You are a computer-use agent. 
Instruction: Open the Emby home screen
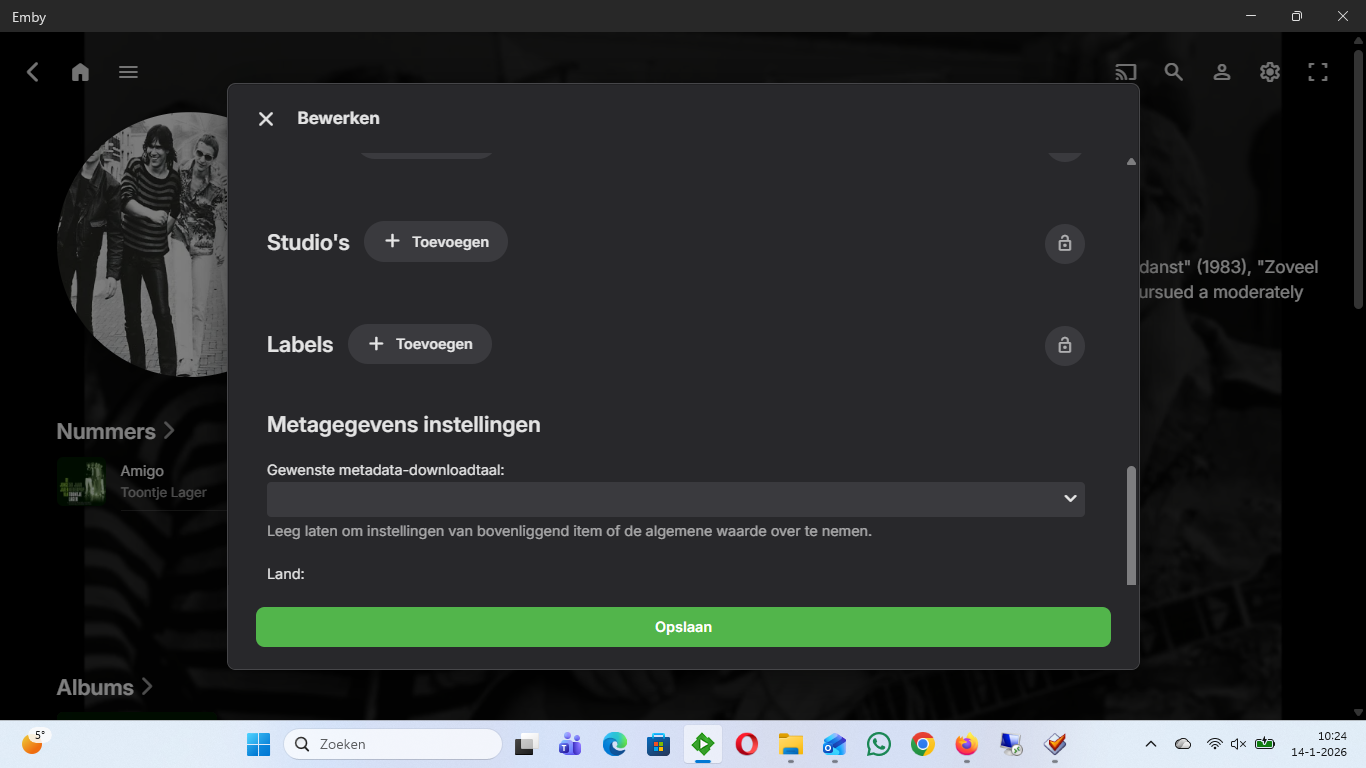coord(81,72)
